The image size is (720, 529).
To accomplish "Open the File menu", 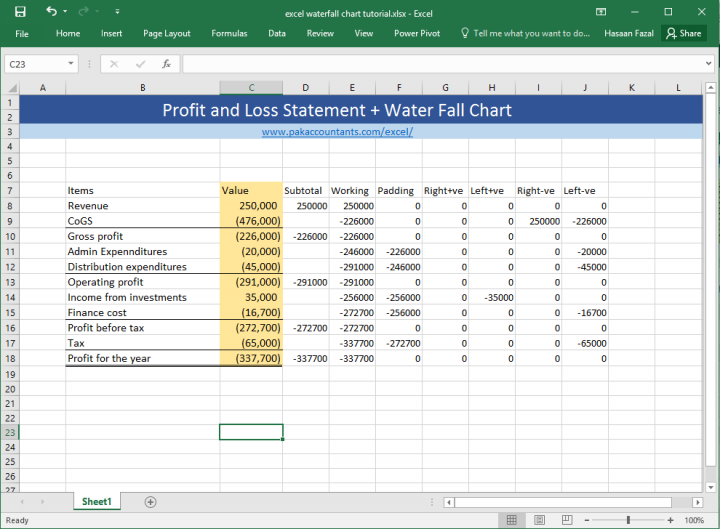I will pos(22,34).
